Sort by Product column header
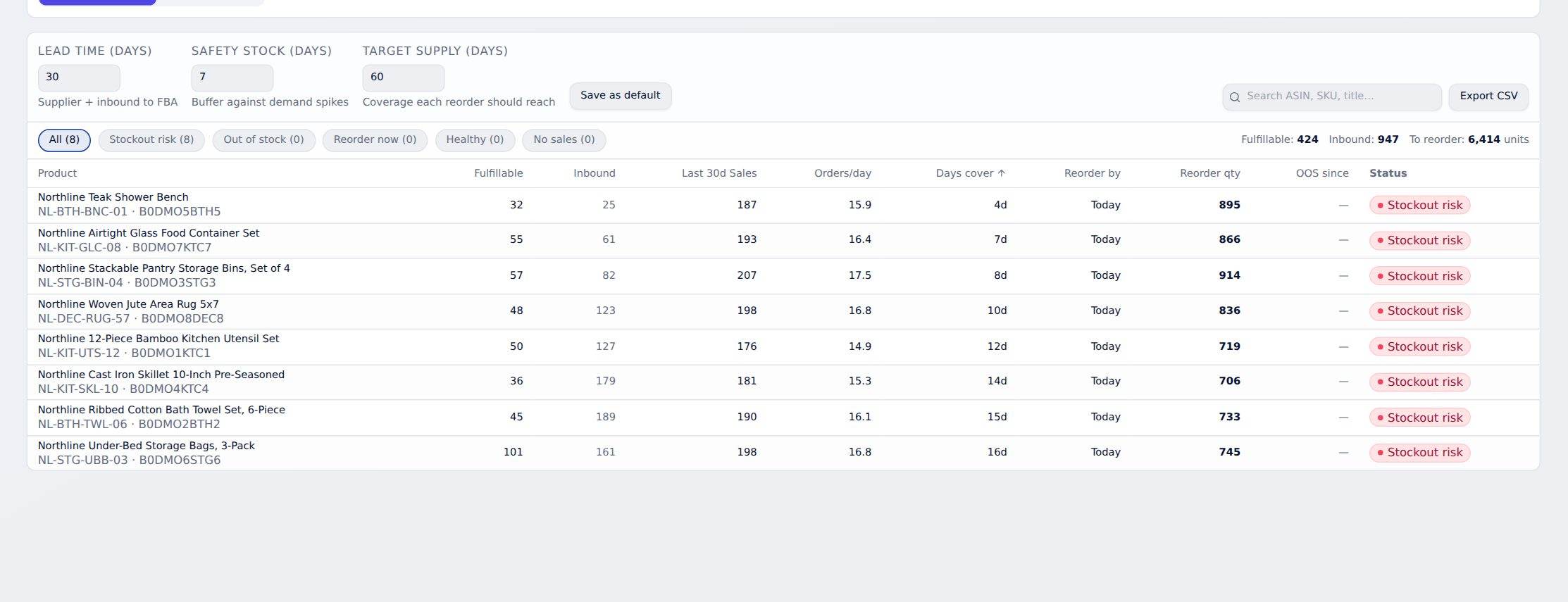The height and width of the screenshot is (602, 1568). coord(57,173)
